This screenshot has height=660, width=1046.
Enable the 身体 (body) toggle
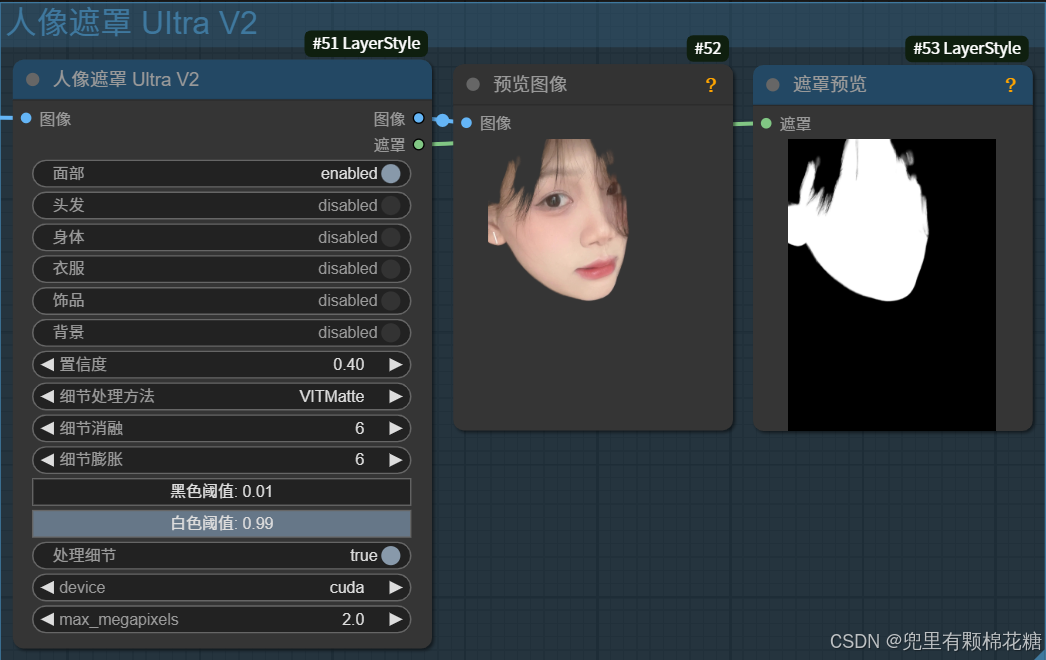pyautogui.click(x=390, y=237)
